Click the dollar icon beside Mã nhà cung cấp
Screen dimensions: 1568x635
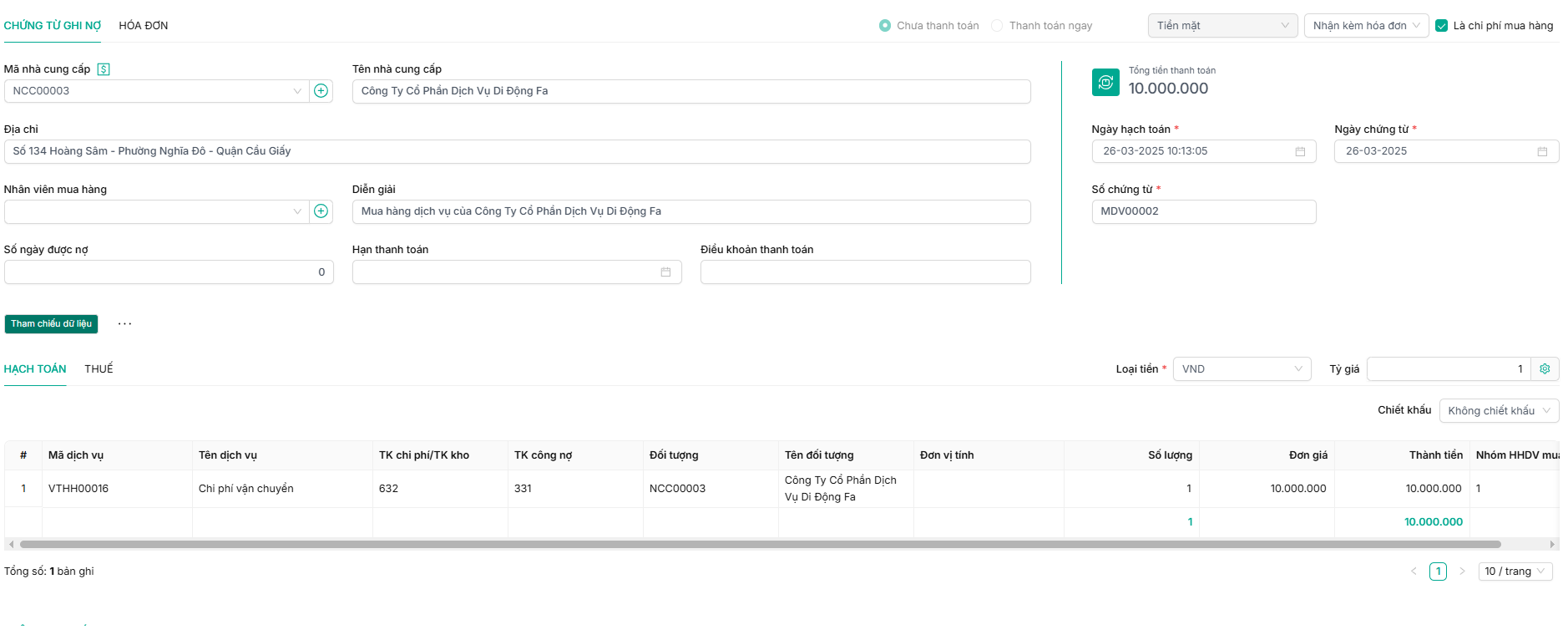pyautogui.click(x=104, y=69)
